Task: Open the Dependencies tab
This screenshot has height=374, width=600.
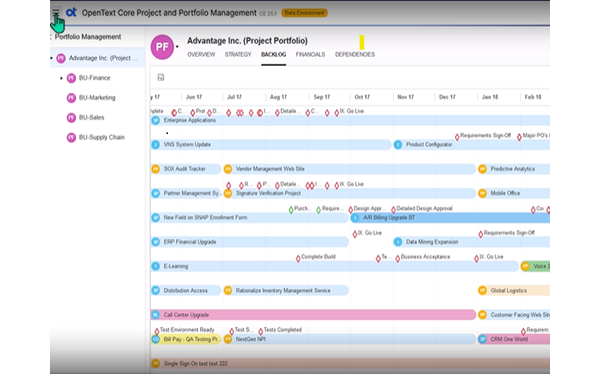Action: click(x=355, y=54)
